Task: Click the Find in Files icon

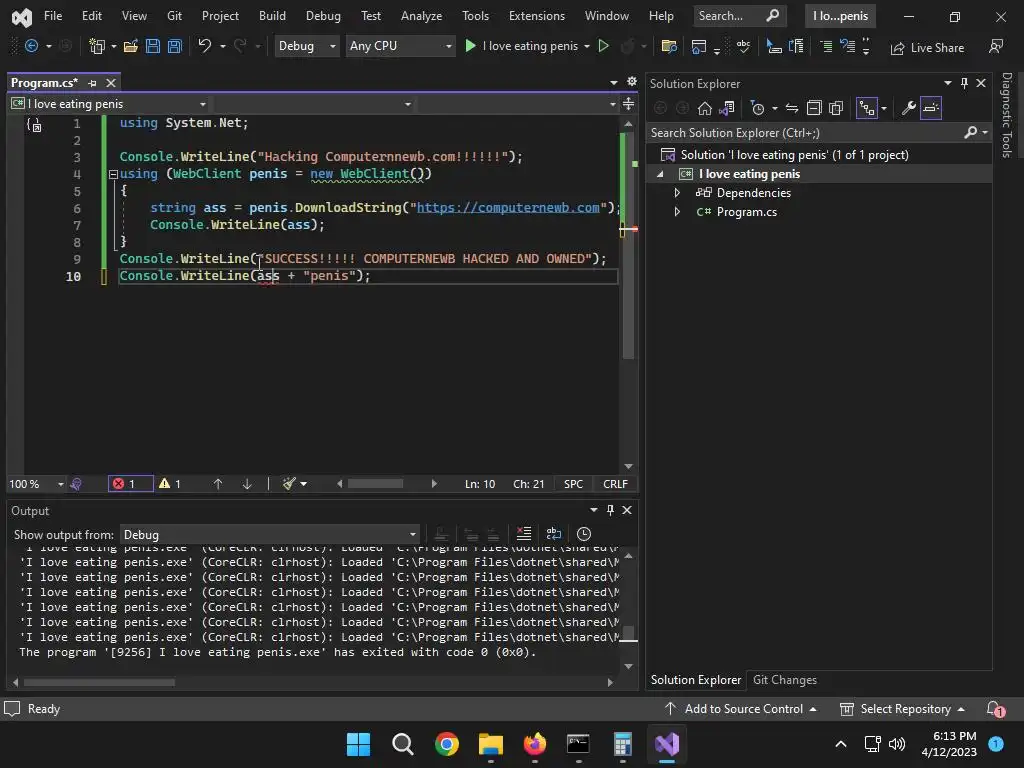Action: tap(669, 46)
